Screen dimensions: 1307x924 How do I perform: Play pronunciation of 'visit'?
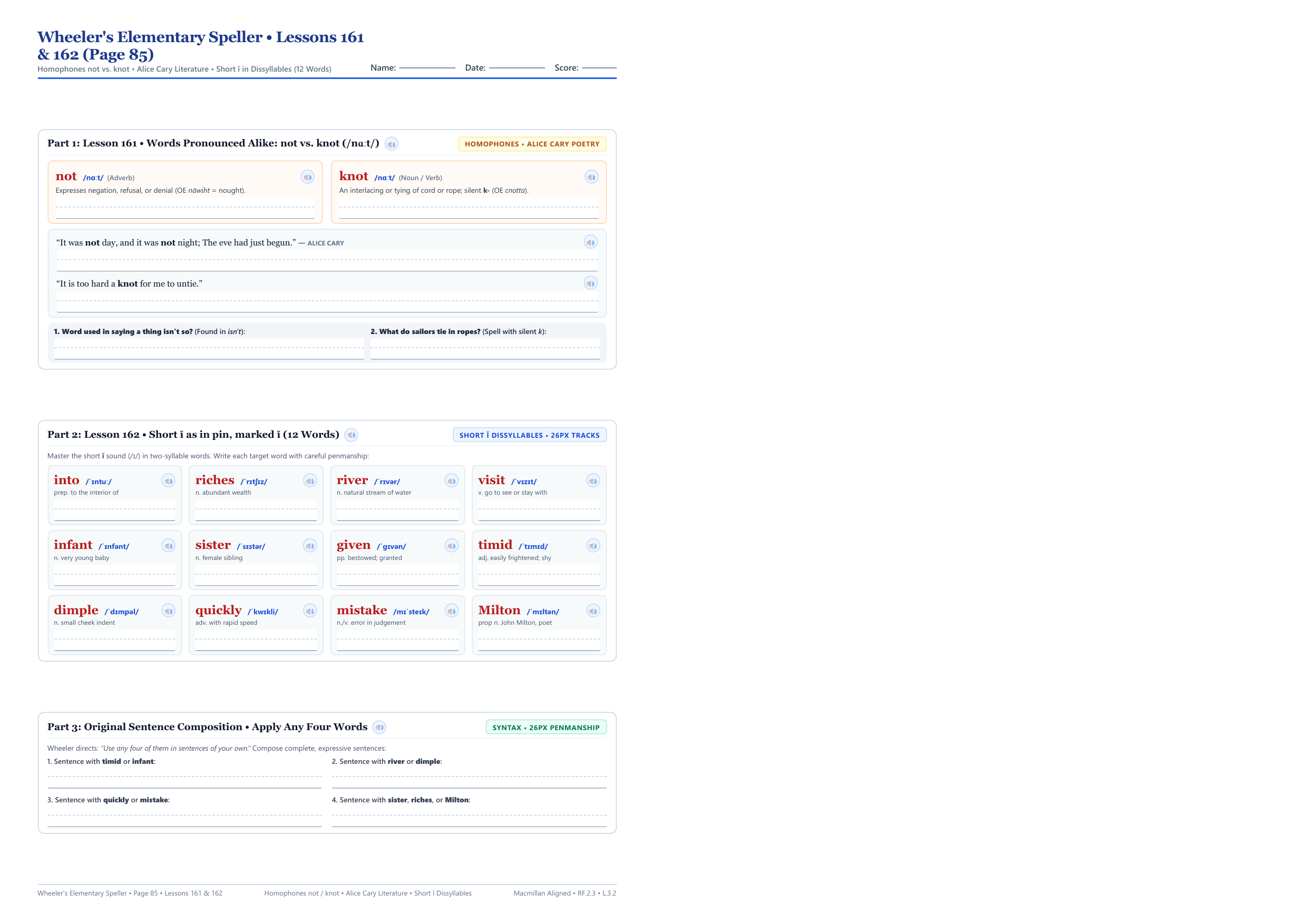pyautogui.click(x=593, y=481)
